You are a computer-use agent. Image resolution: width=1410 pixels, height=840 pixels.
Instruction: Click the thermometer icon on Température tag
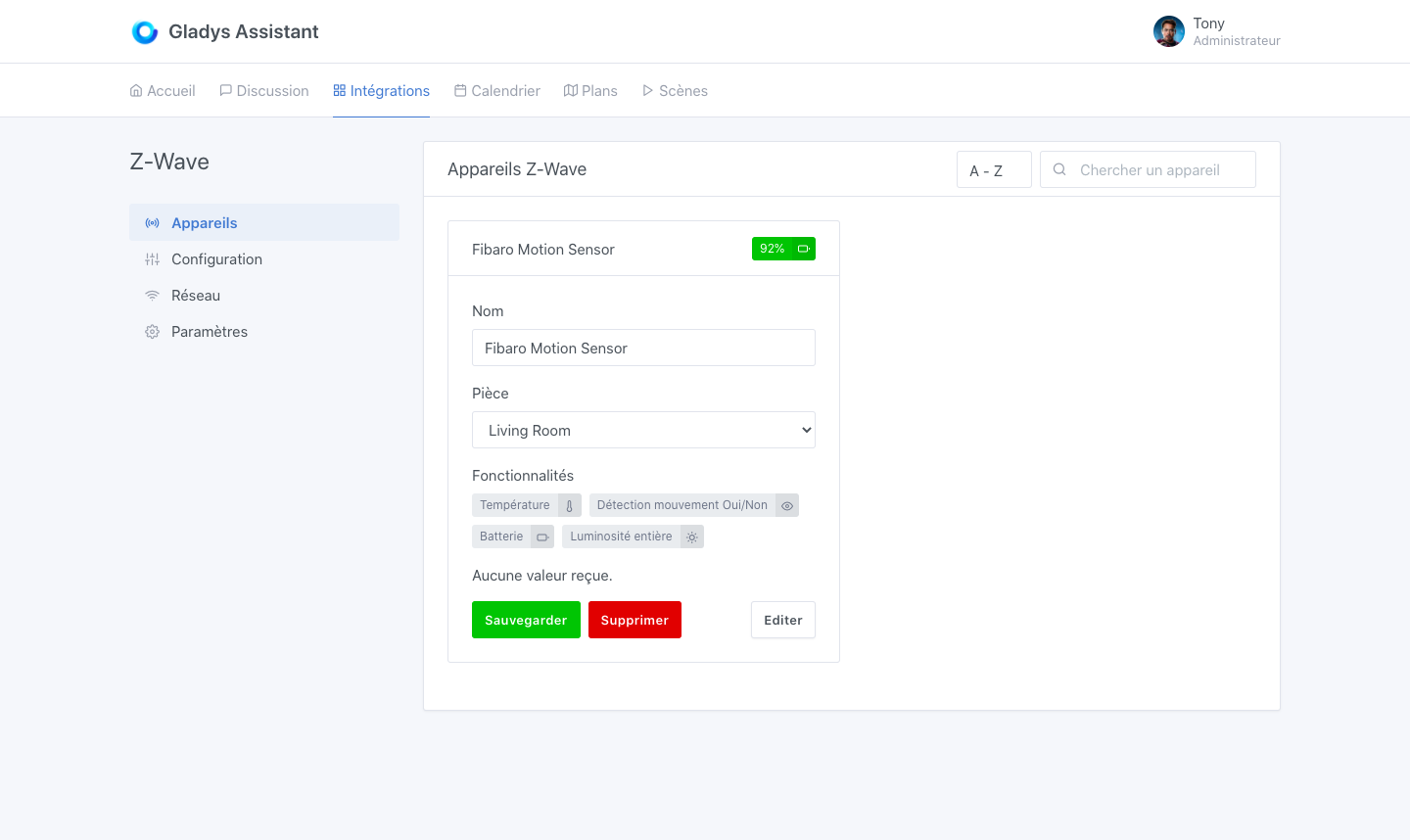570,505
